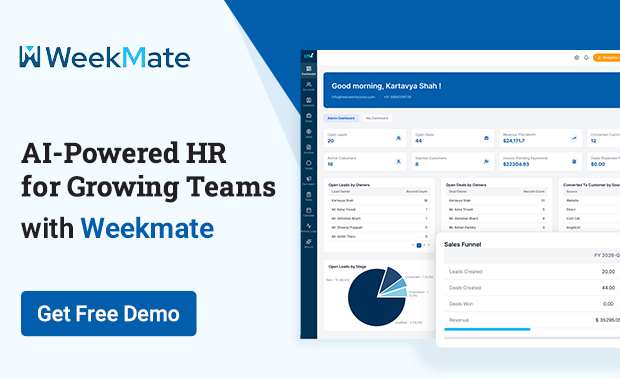The width and height of the screenshot is (620, 378).
Task: Click the Converted Customers value 12
Action: tap(594, 141)
